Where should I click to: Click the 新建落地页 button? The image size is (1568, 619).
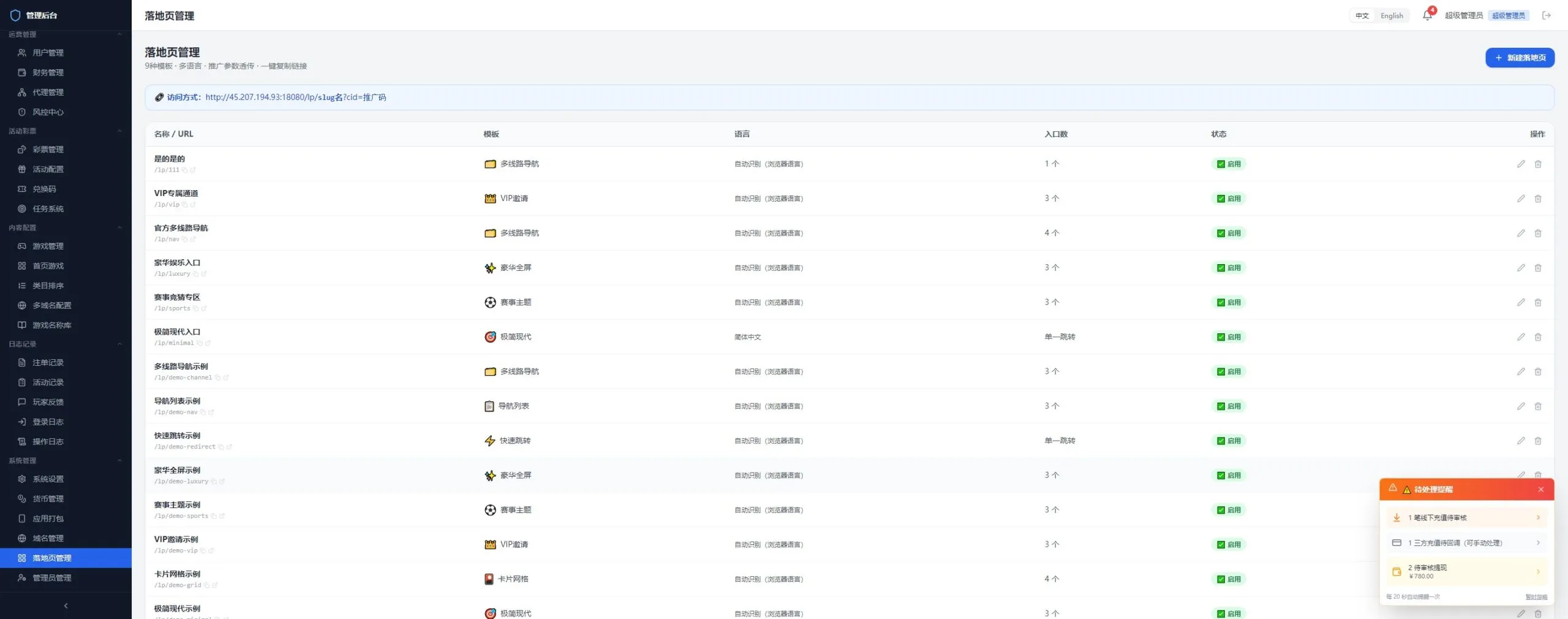coord(1520,58)
